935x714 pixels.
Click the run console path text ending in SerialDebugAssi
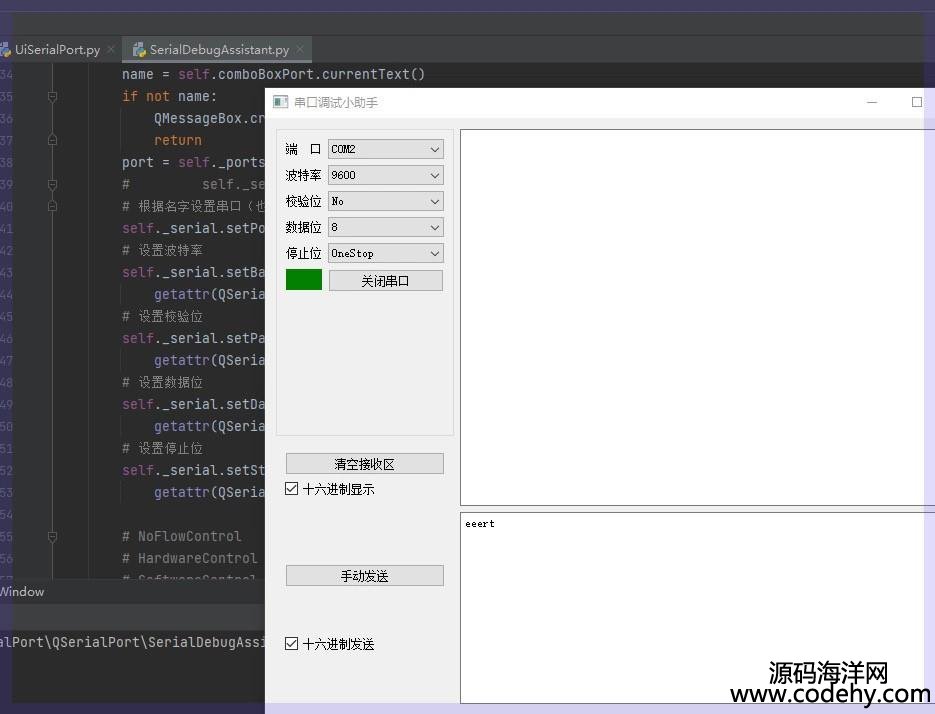pyautogui.click(x=132, y=642)
